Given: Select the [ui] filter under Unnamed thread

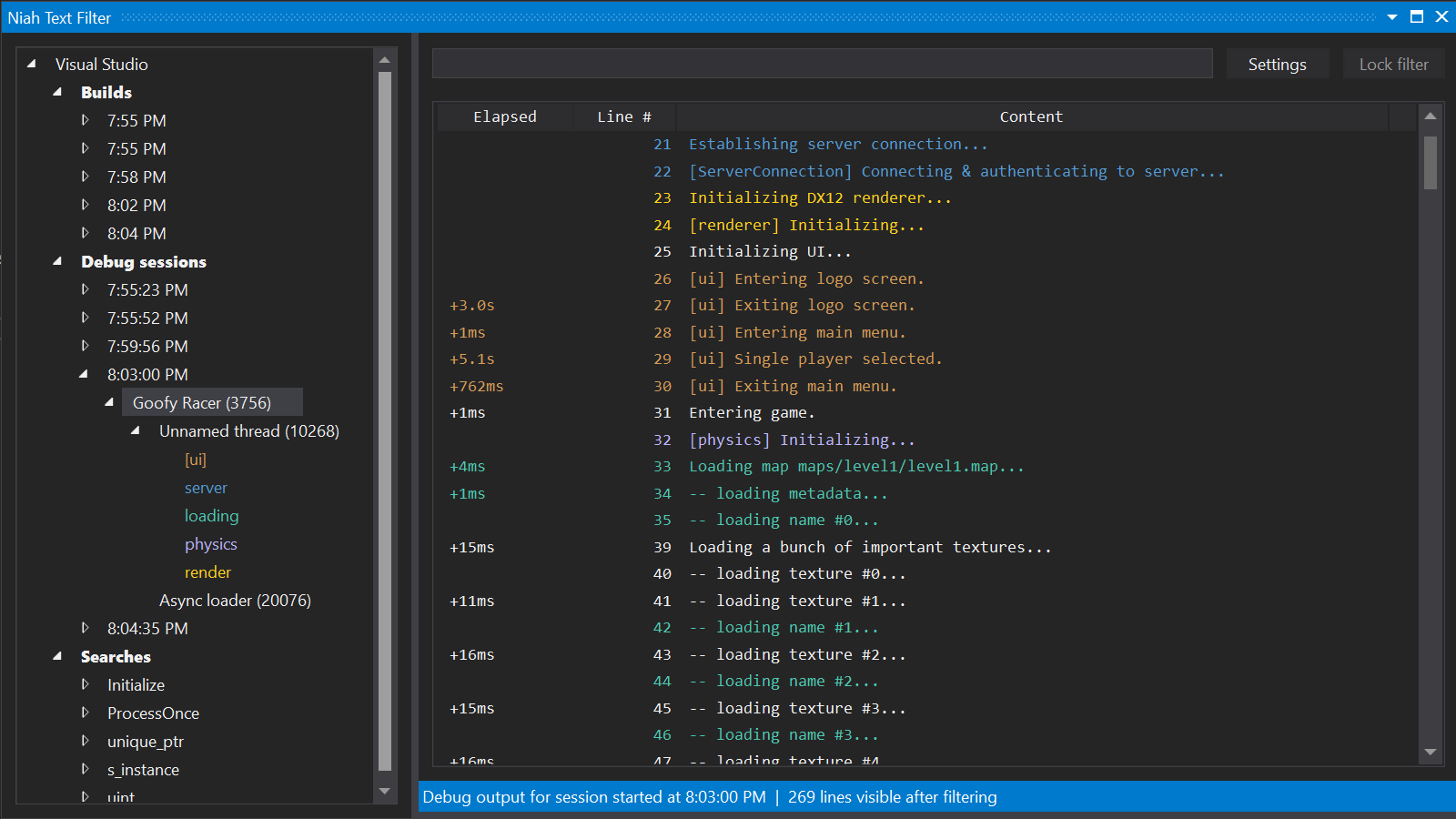Looking at the screenshot, I should coord(195,460).
